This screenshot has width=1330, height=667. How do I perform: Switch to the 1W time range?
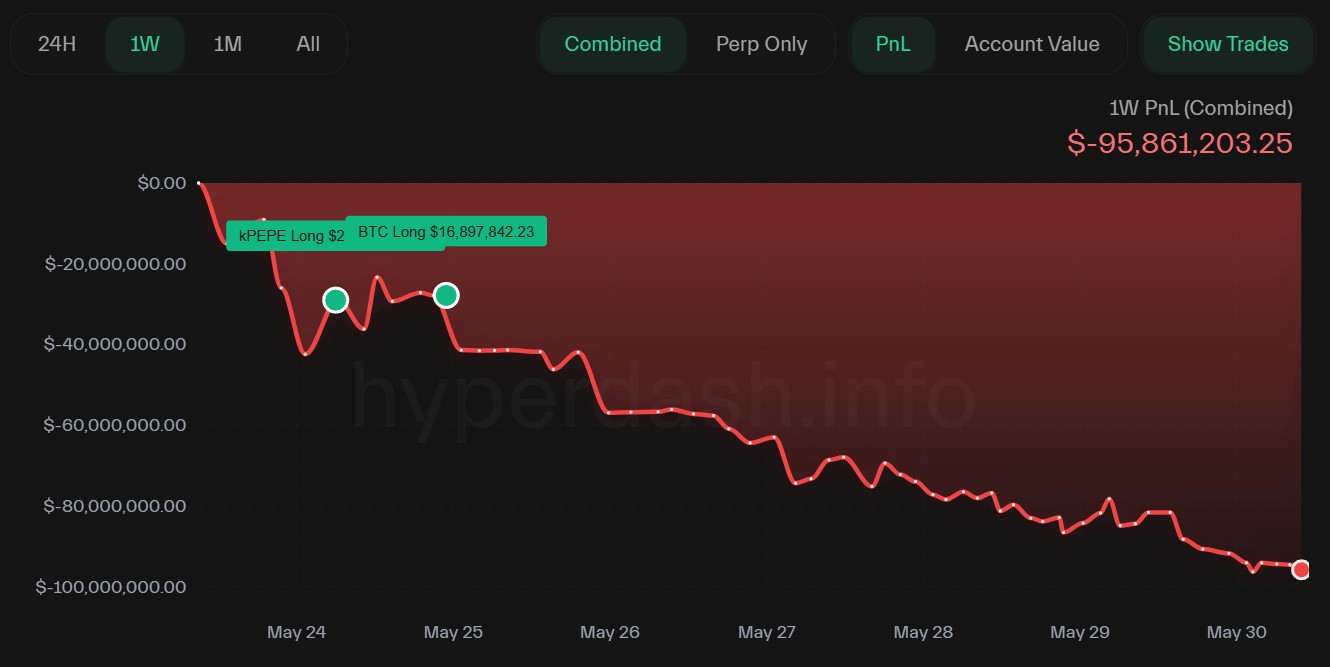coord(144,44)
